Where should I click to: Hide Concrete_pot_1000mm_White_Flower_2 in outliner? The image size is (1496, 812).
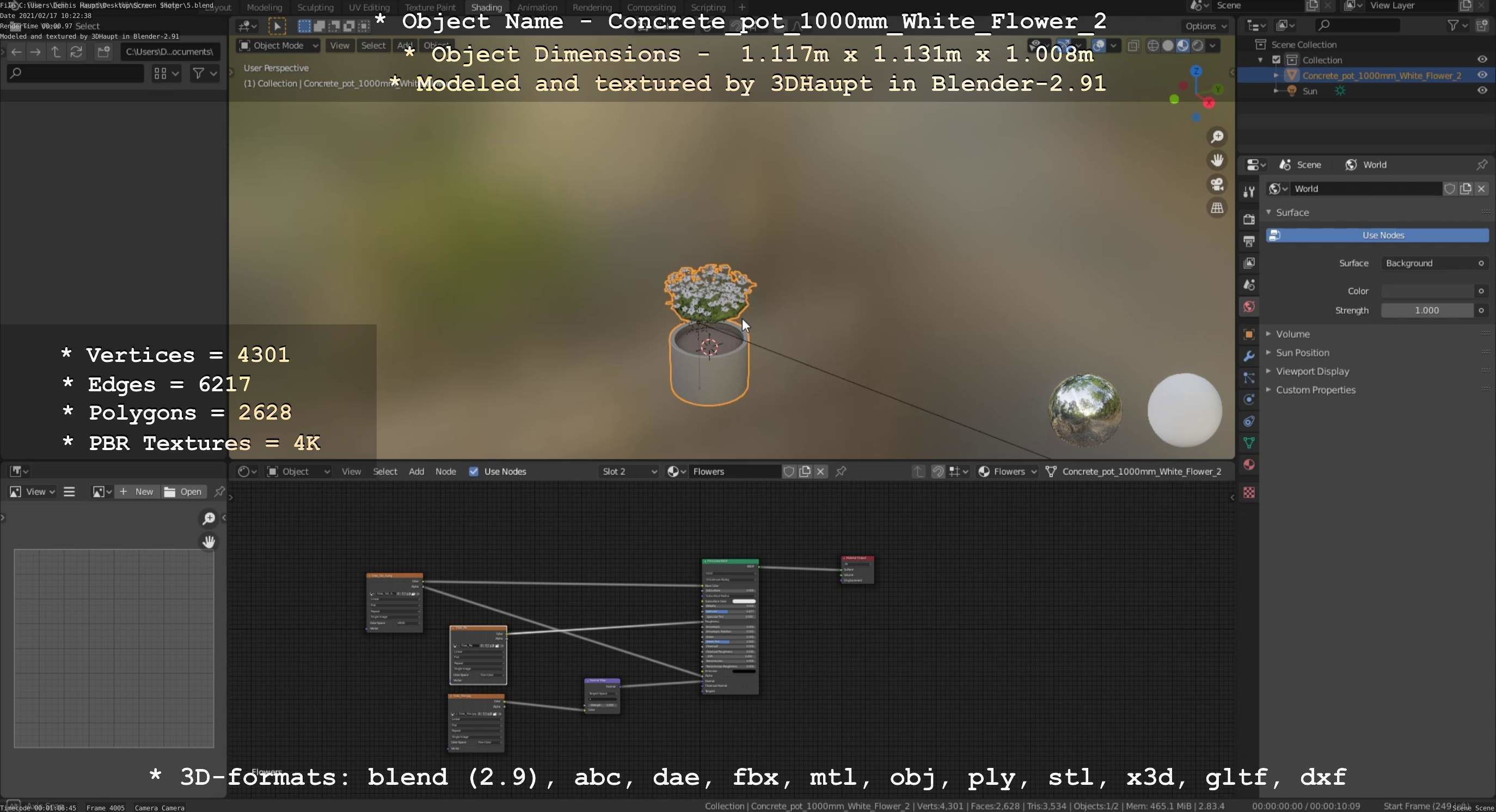click(x=1481, y=75)
